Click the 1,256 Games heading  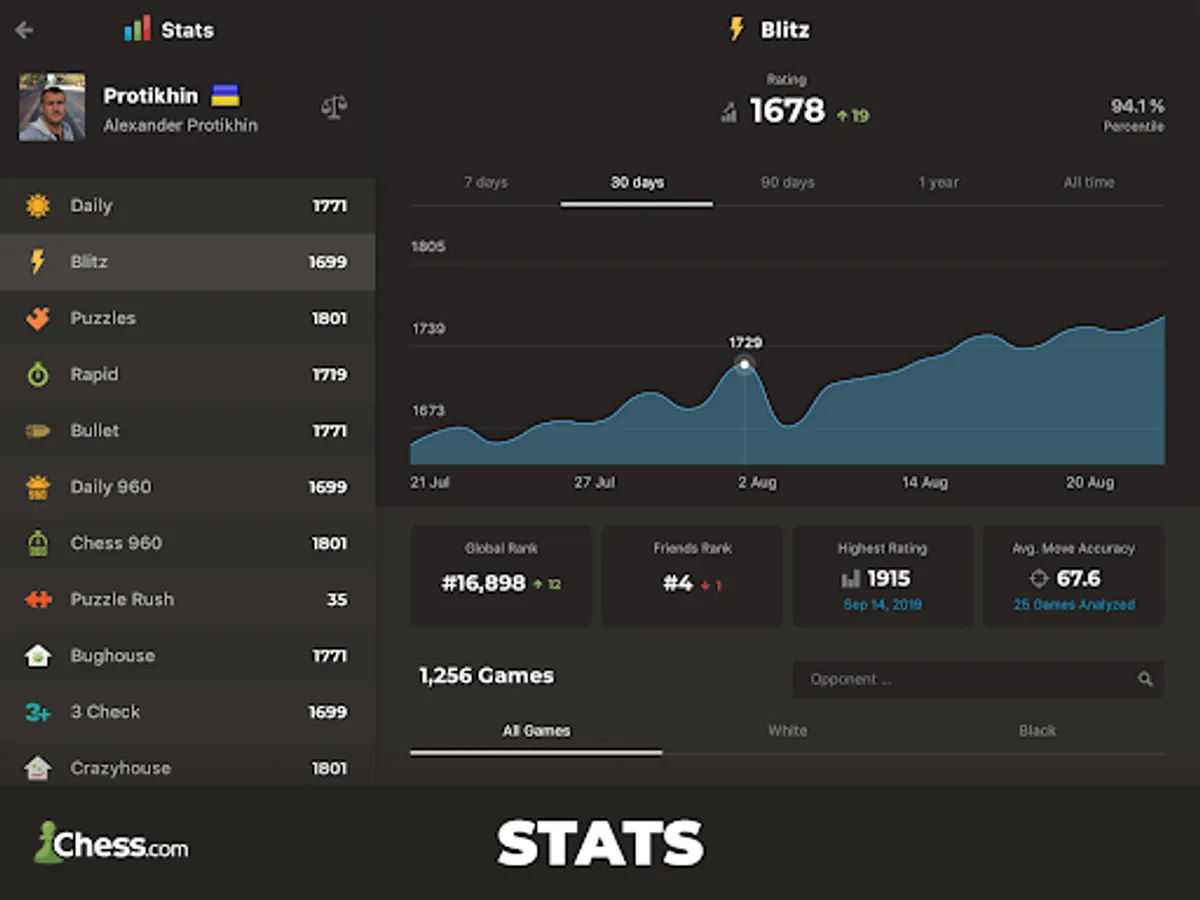click(486, 676)
